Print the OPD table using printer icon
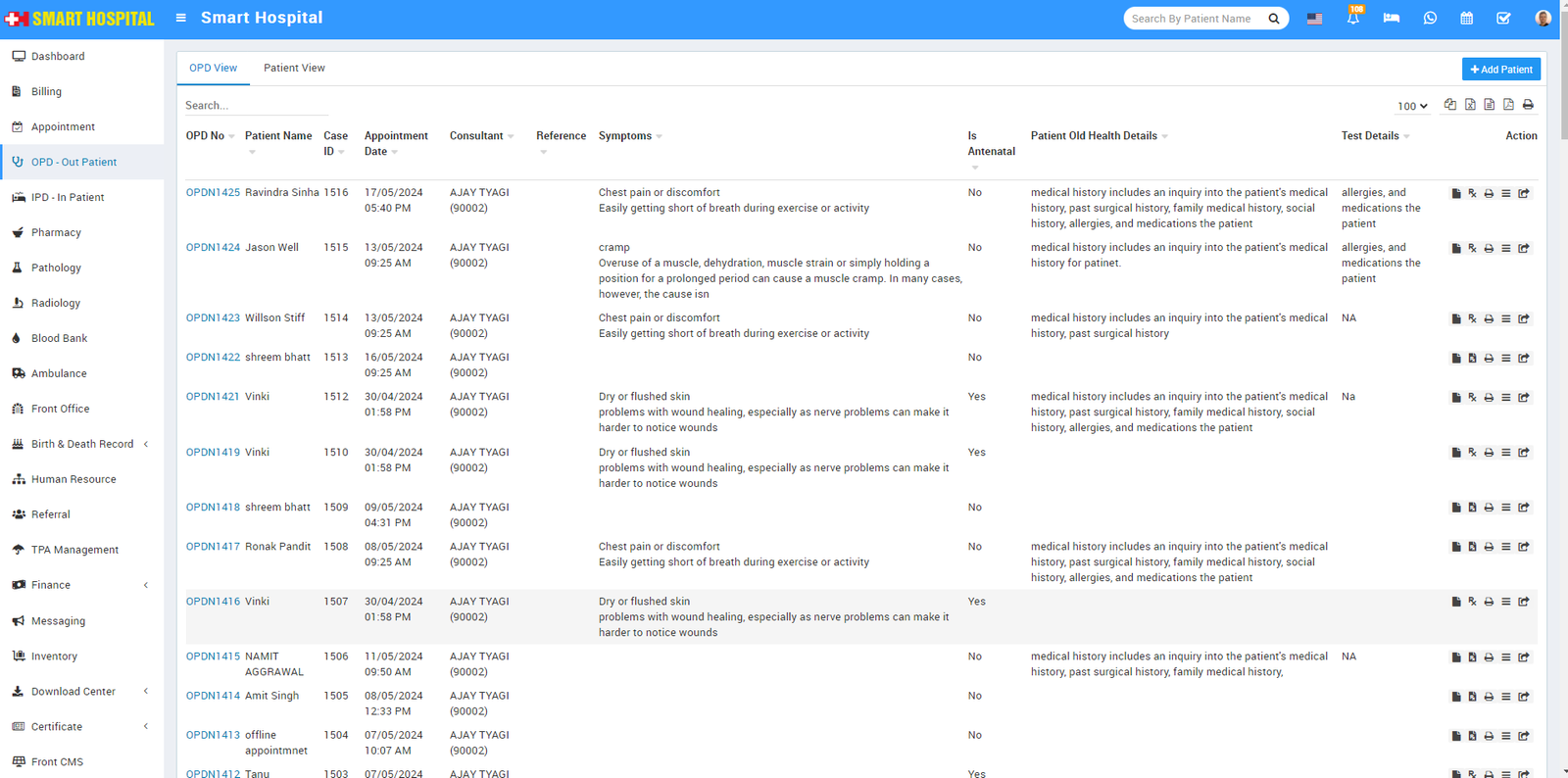 [1528, 105]
